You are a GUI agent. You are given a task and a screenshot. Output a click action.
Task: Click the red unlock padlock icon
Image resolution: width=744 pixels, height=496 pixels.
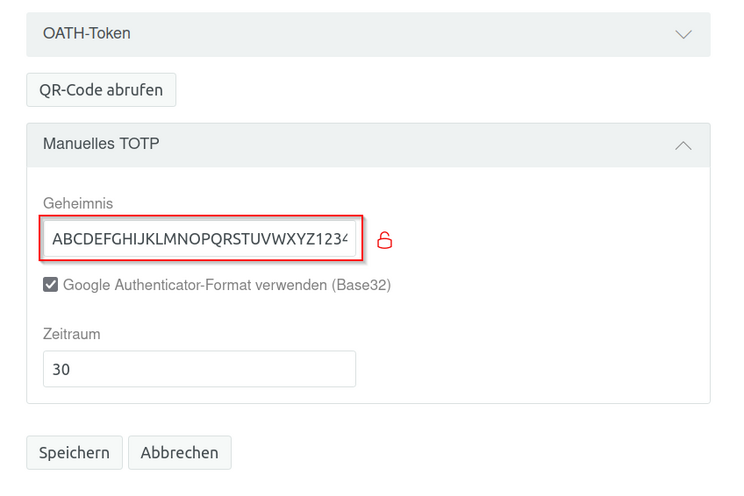pos(384,240)
